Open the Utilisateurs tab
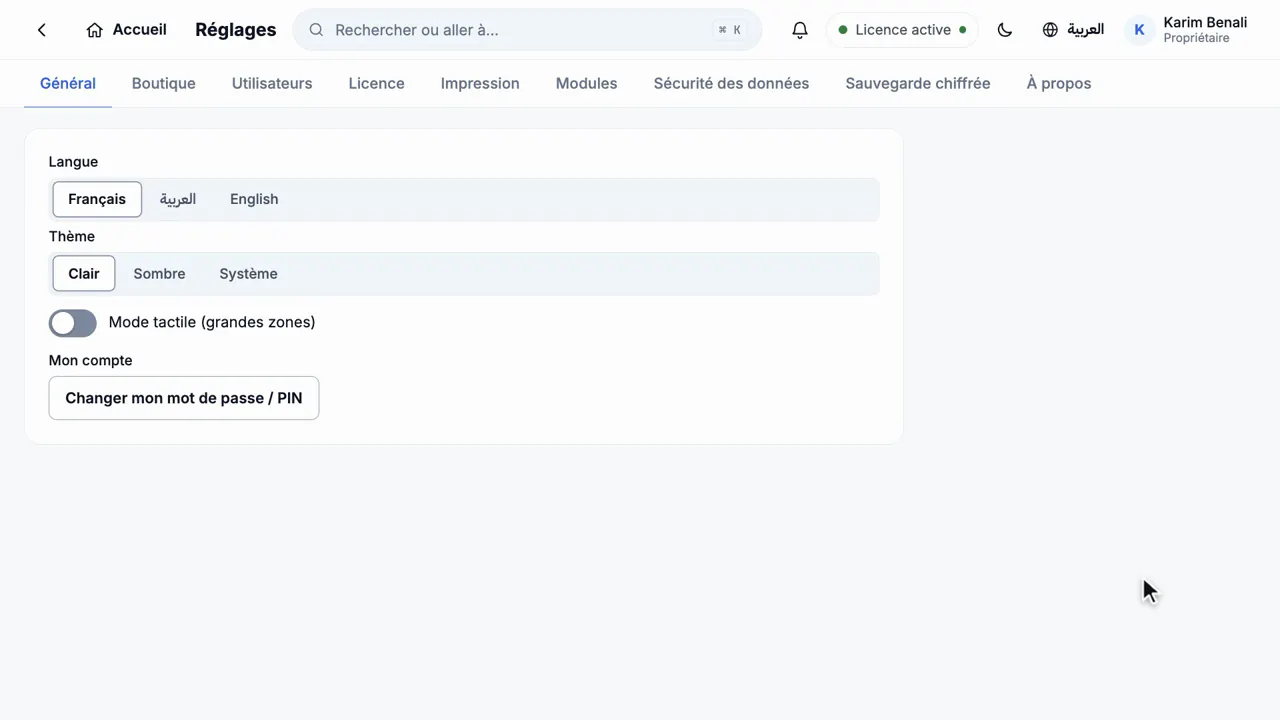This screenshot has height=720, width=1280. [272, 84]
